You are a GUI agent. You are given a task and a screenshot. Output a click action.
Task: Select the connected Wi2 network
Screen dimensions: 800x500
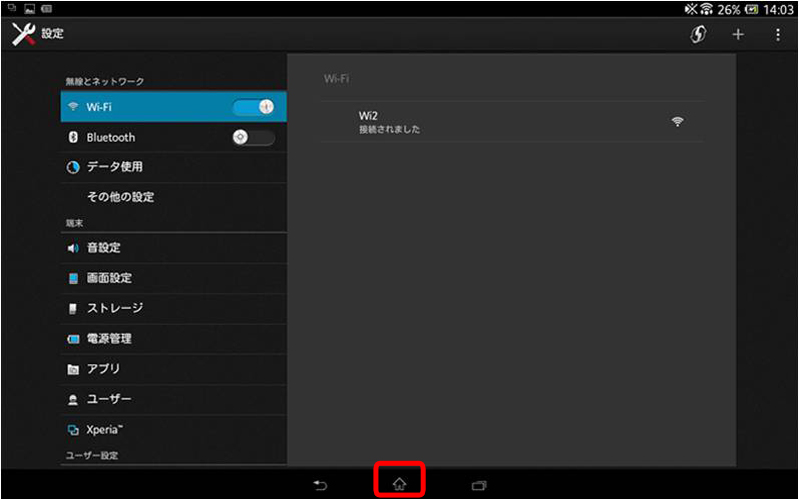pos(513,121)
